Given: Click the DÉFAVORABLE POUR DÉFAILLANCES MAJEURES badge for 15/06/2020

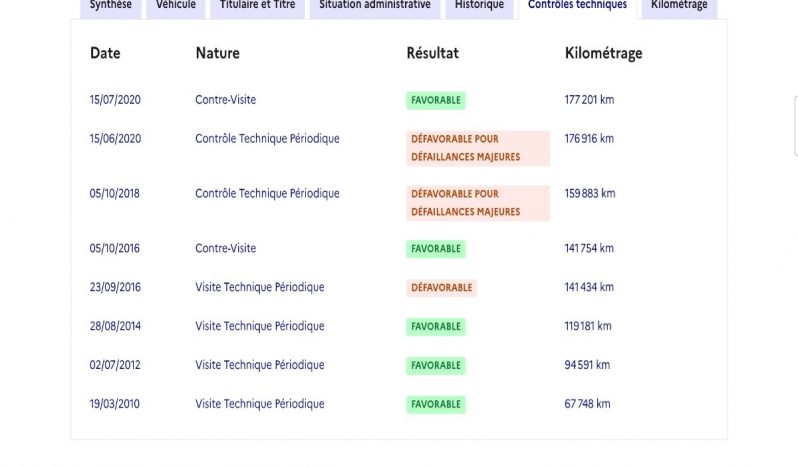Looking at the screenshot, I should click(x=478, y=148).
